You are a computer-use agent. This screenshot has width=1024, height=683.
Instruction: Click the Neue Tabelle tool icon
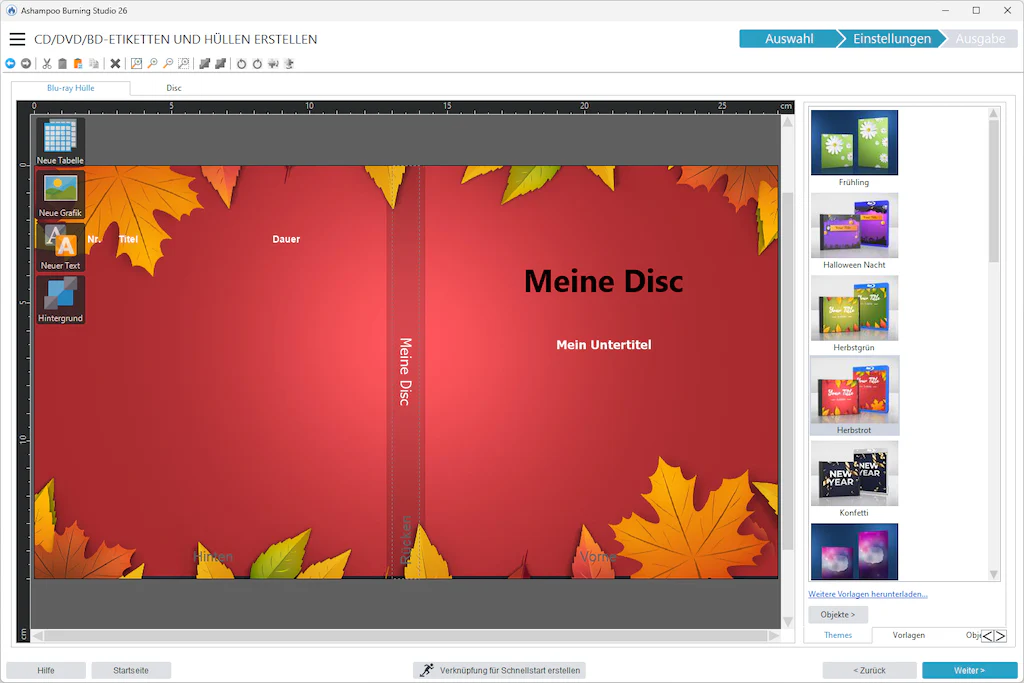[x=60, y=142]
